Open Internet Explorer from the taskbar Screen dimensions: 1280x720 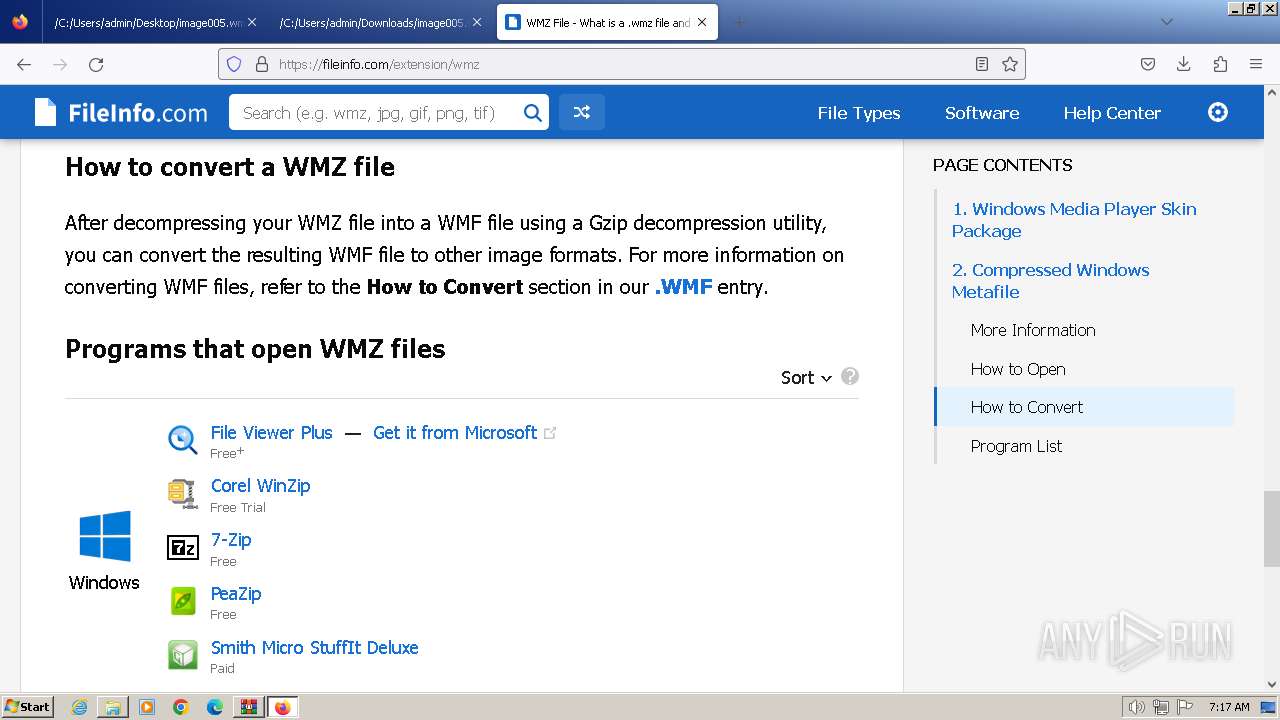[79, 707]
